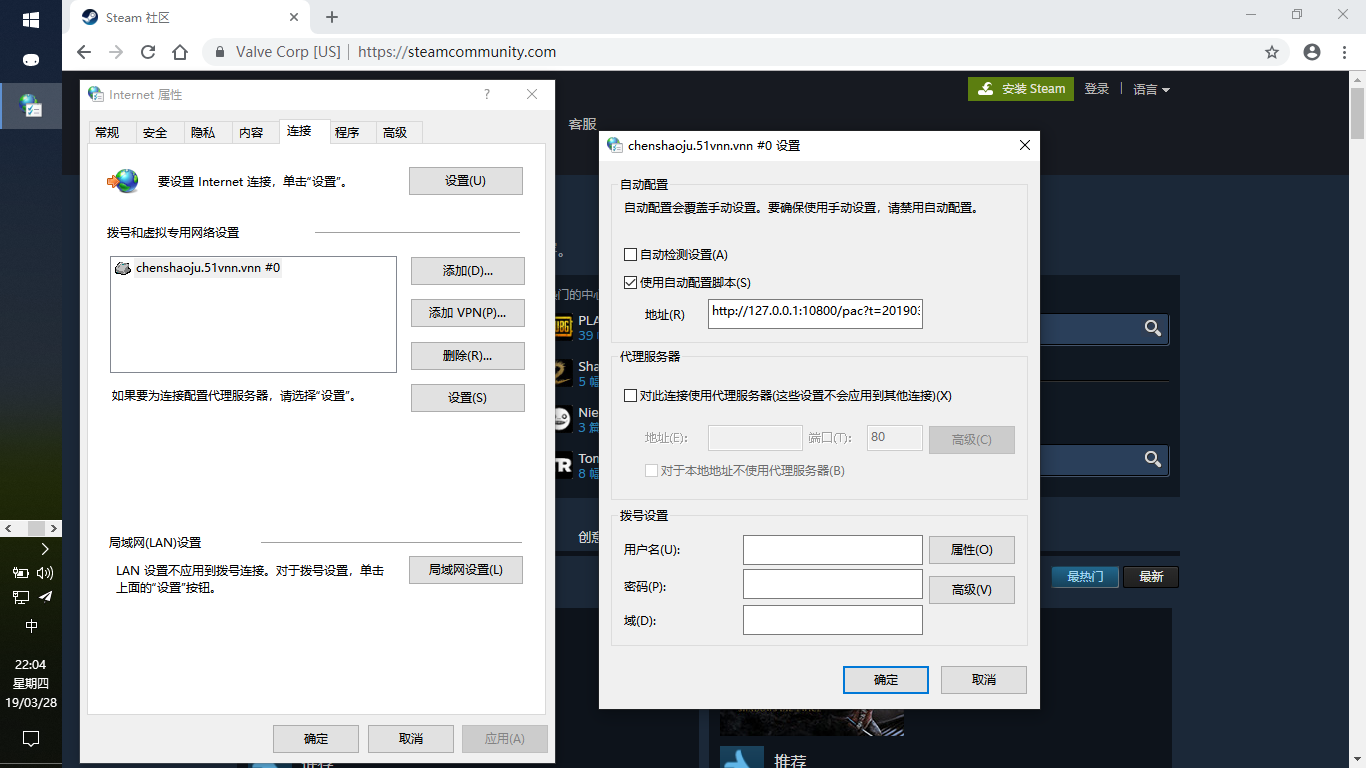
Task: Click the 局域网设置(L) button
Action: [466, 569]
